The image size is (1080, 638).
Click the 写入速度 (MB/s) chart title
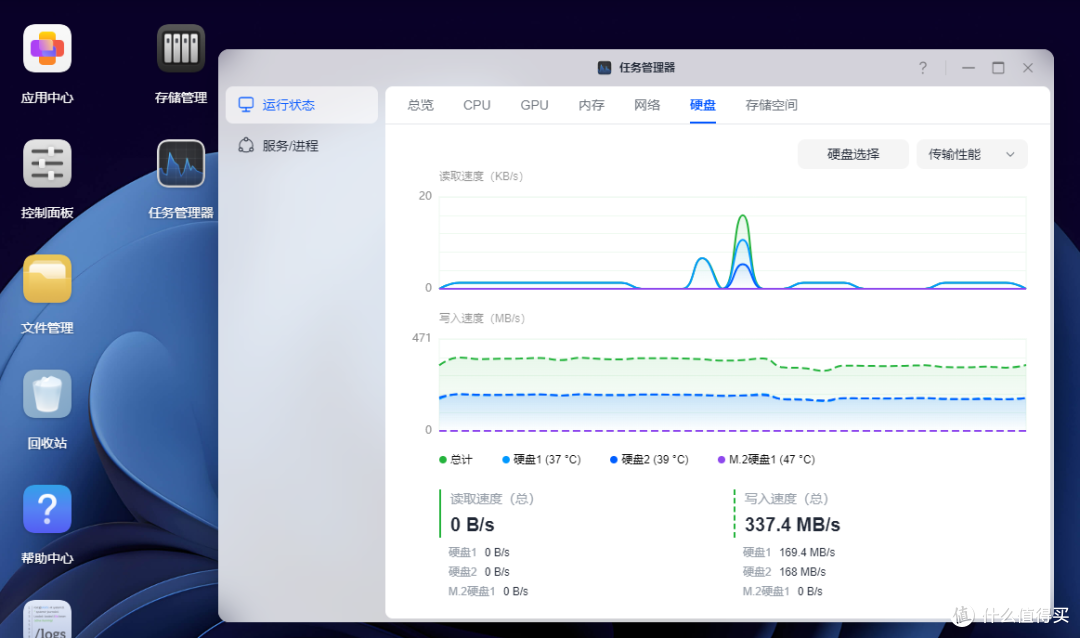[482, 318]
